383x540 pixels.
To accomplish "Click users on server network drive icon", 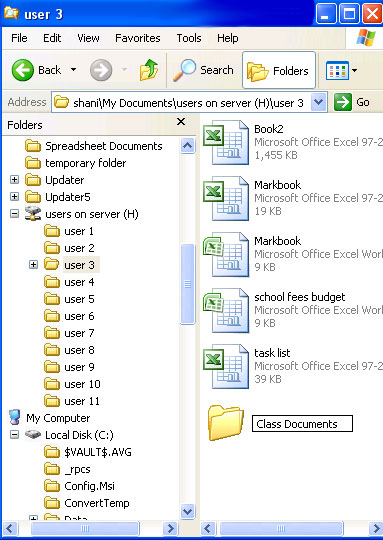I will click(x=33, y=214).
